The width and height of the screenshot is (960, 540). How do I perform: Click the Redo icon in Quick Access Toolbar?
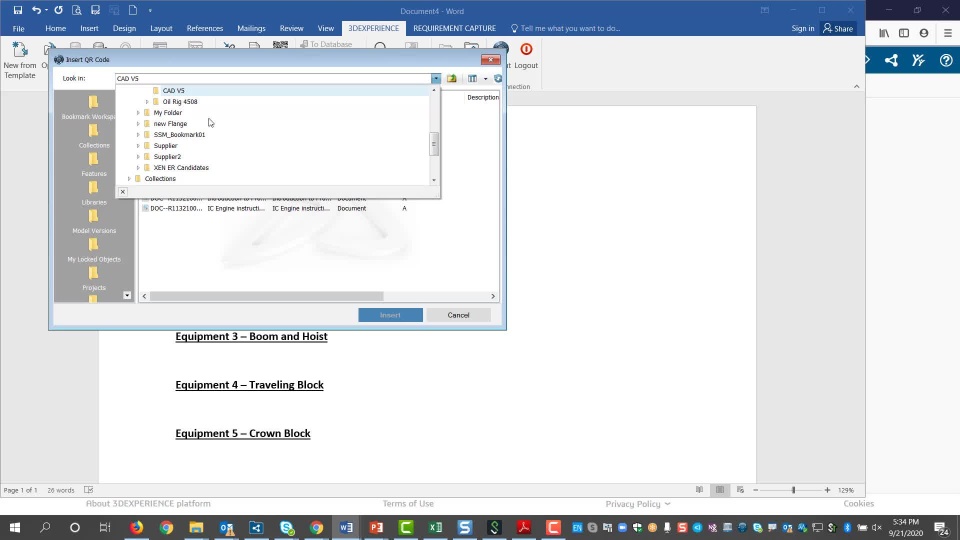(x=58, y=10)
